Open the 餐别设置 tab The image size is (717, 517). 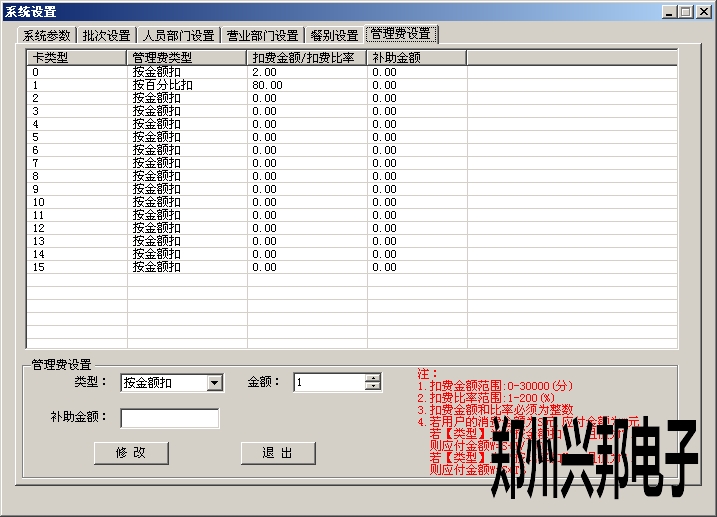[x=334, y=35]
